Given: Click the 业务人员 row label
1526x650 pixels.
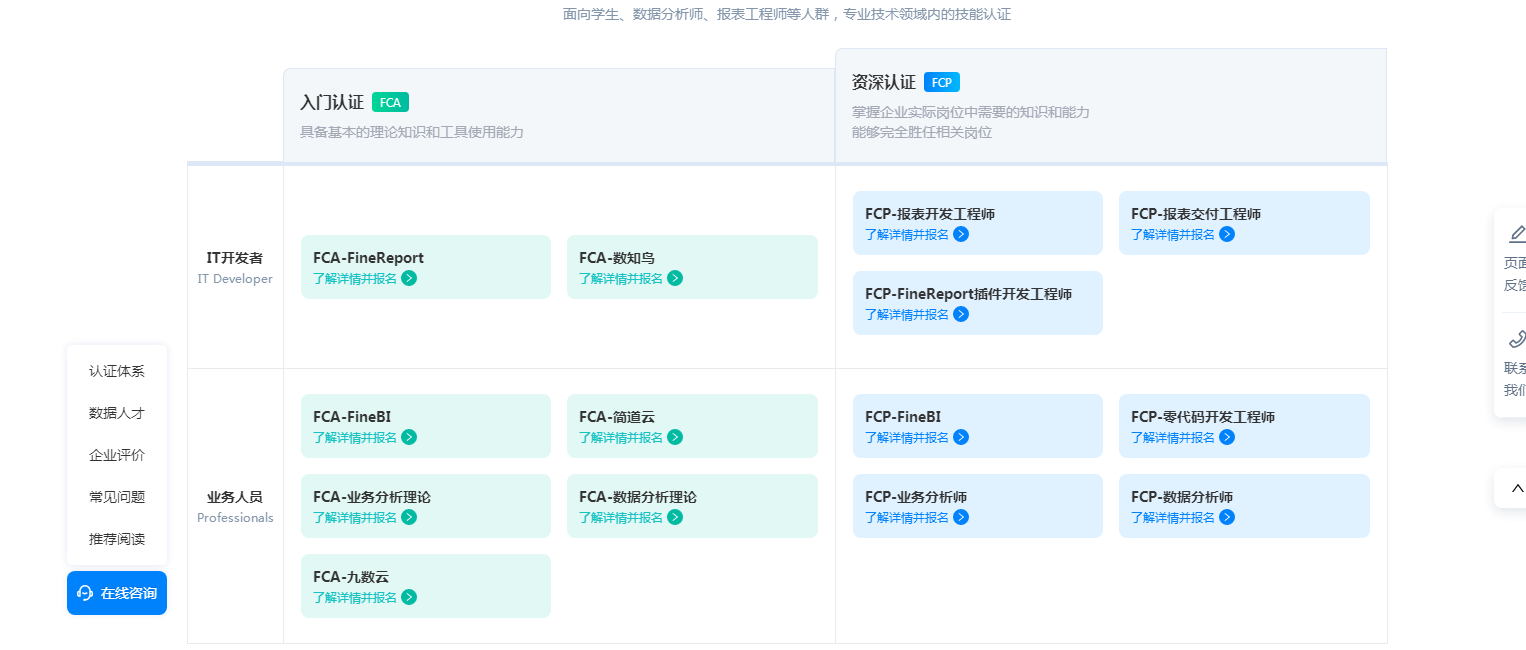Looking at the screenshot, I should pyautogui.click(x=235, y=497).
